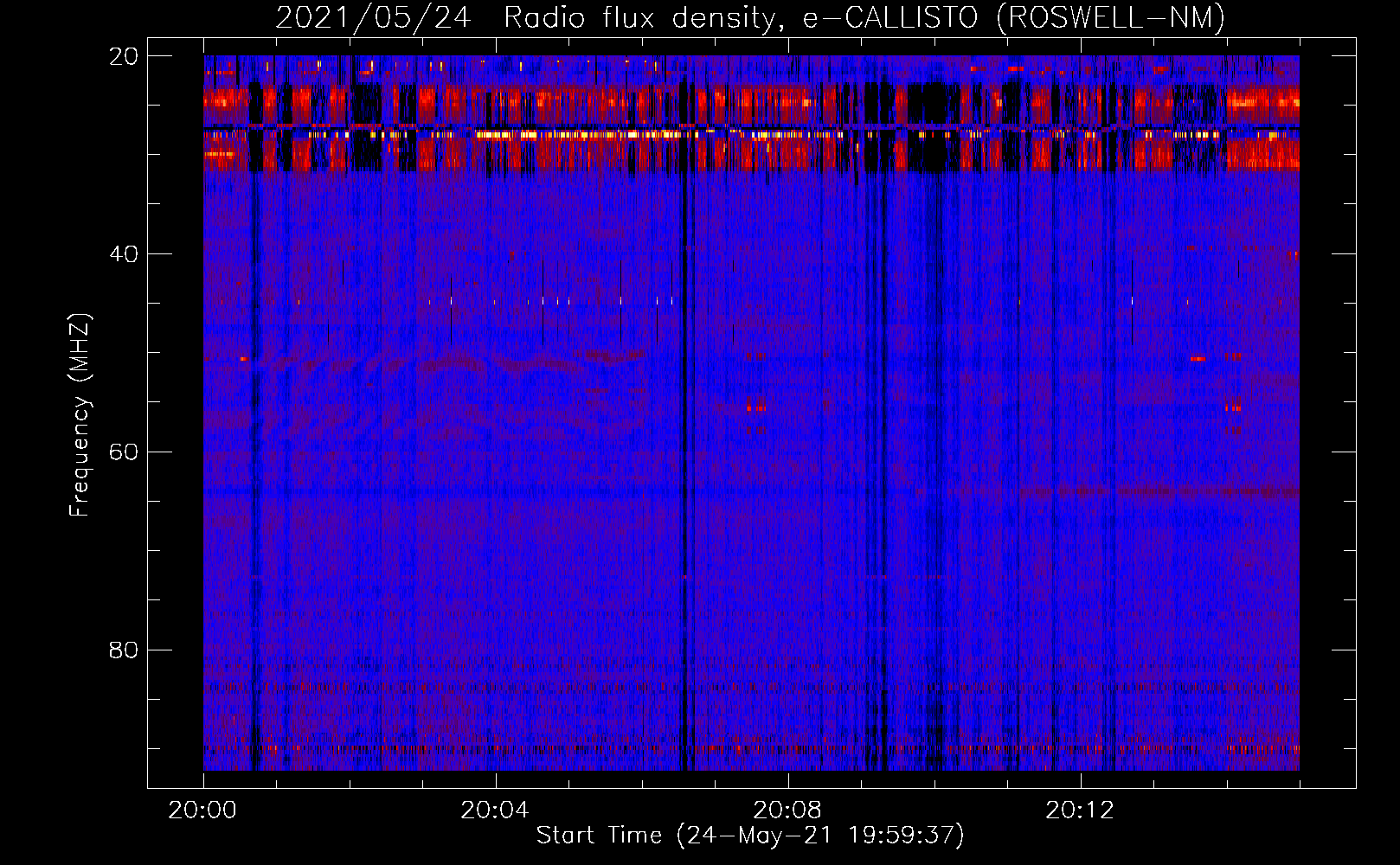Click the '20:04' time tick label

[495, 811]
